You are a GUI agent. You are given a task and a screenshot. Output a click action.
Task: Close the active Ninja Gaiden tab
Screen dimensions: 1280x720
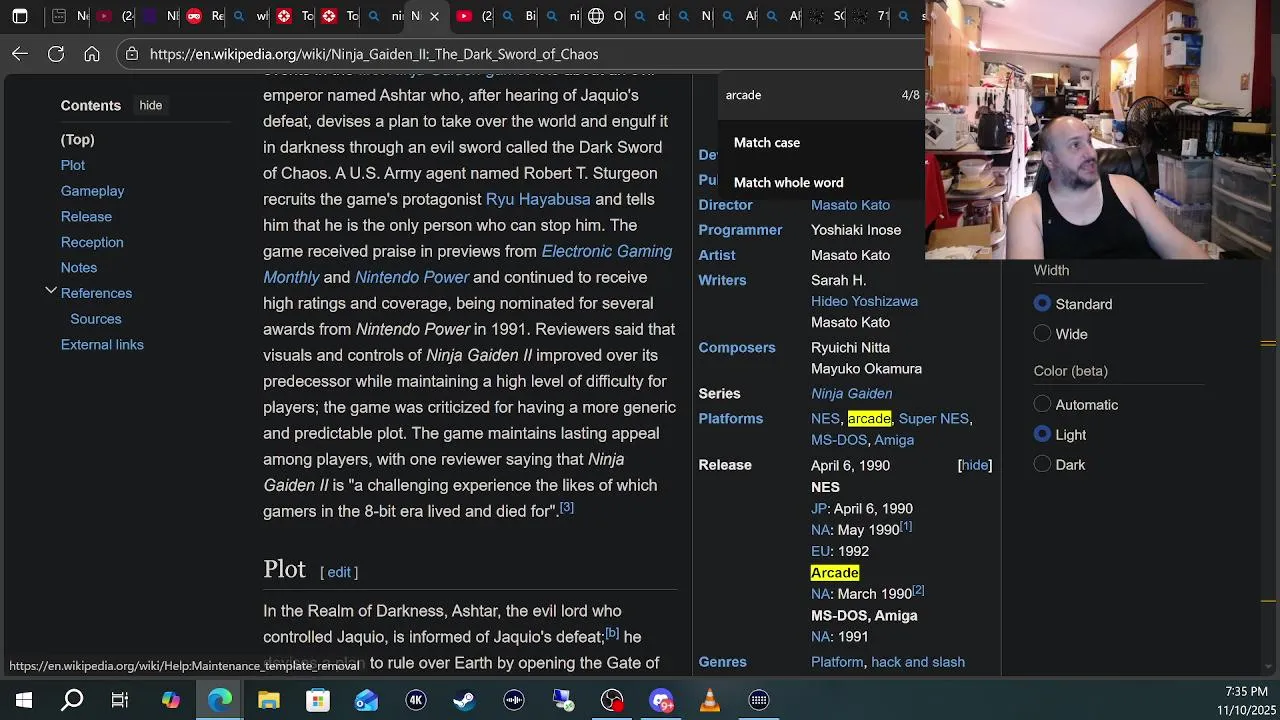coord(434,16)
